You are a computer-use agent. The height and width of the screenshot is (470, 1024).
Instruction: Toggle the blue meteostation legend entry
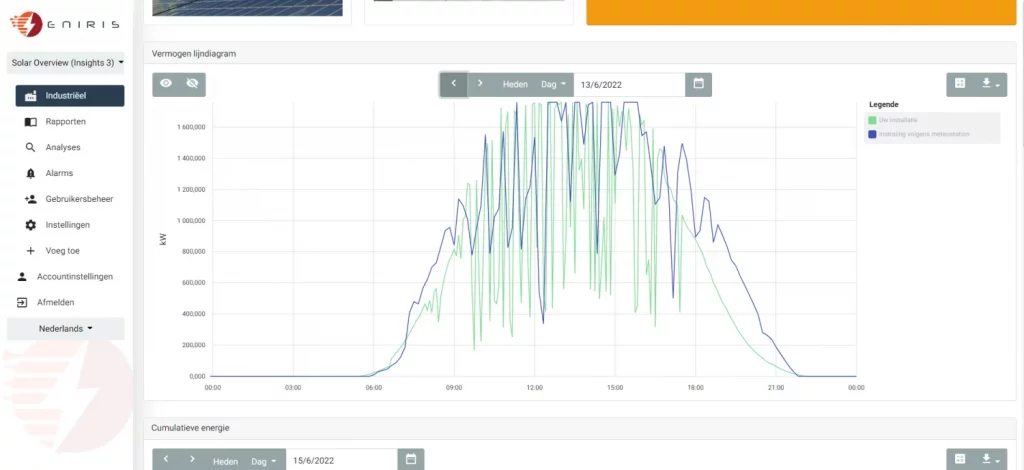point(919,134)
